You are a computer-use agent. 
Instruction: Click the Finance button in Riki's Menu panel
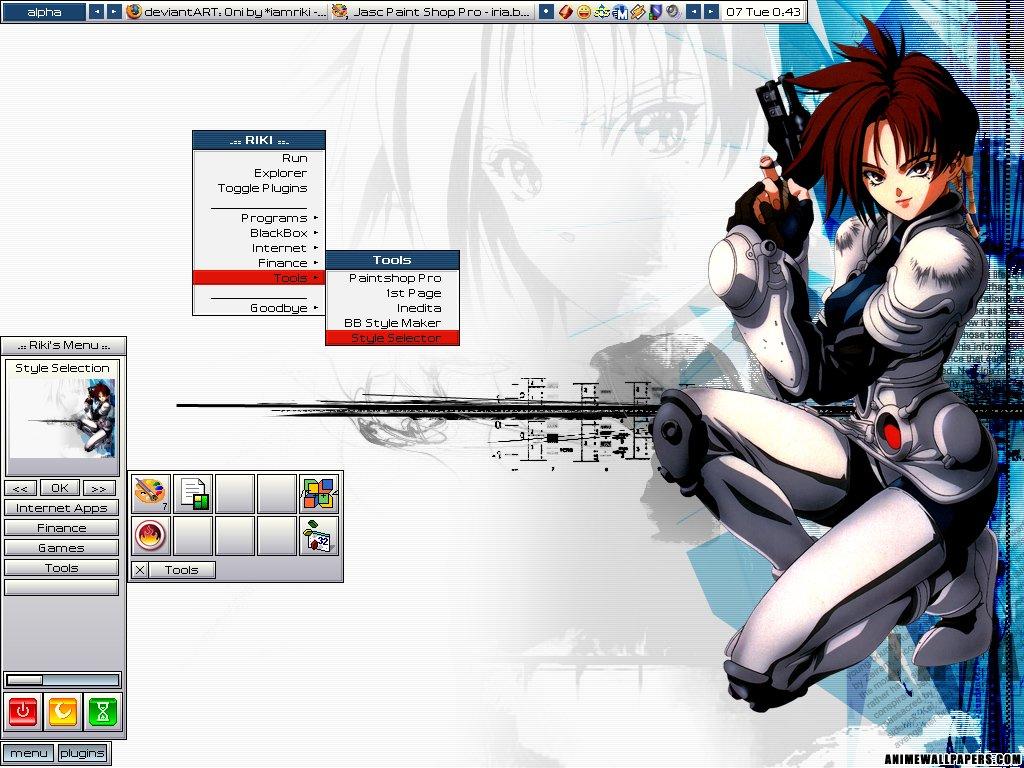coord(61,528)
